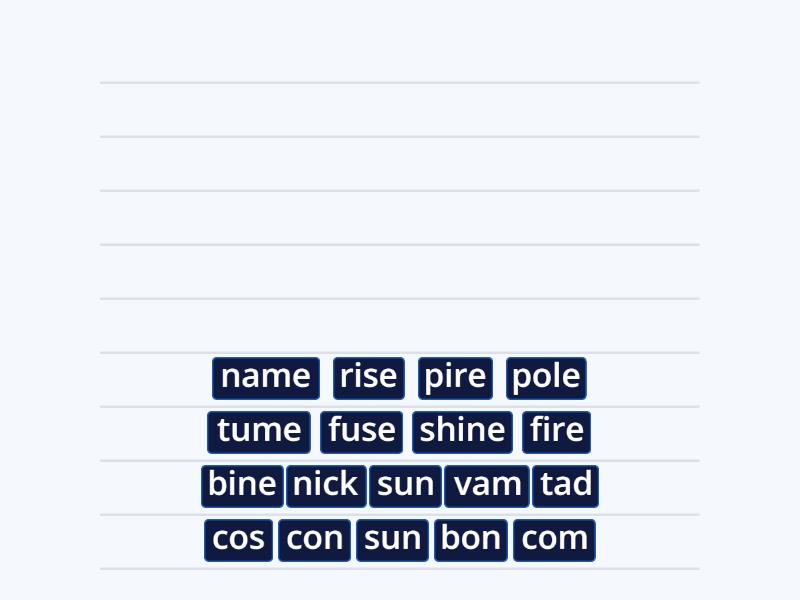Image resolution: width=800 pixels, height=600 pixels.
Task: Click the "vam" tile
Action: pos(486,485)
